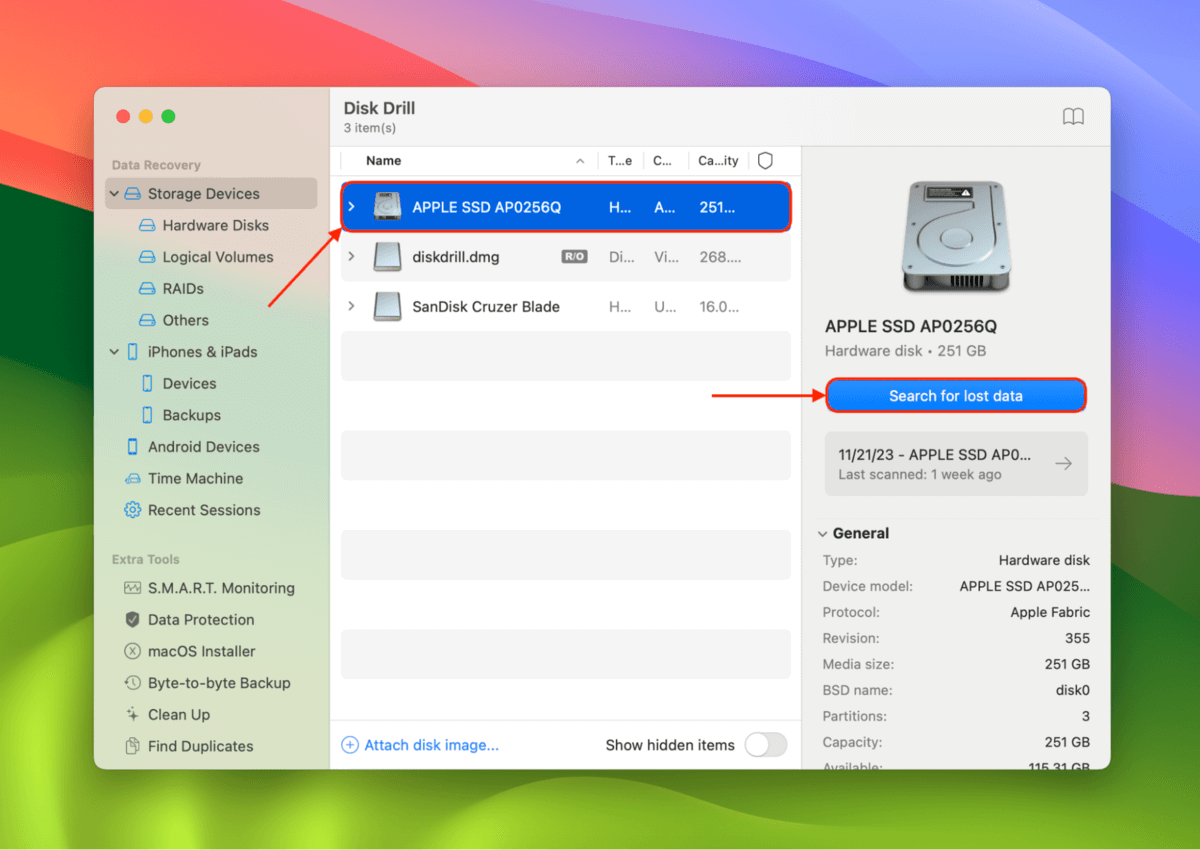Viewport: 1200px width, 850px height.
Task: Click the Connection column header
Action: (663, 161)
